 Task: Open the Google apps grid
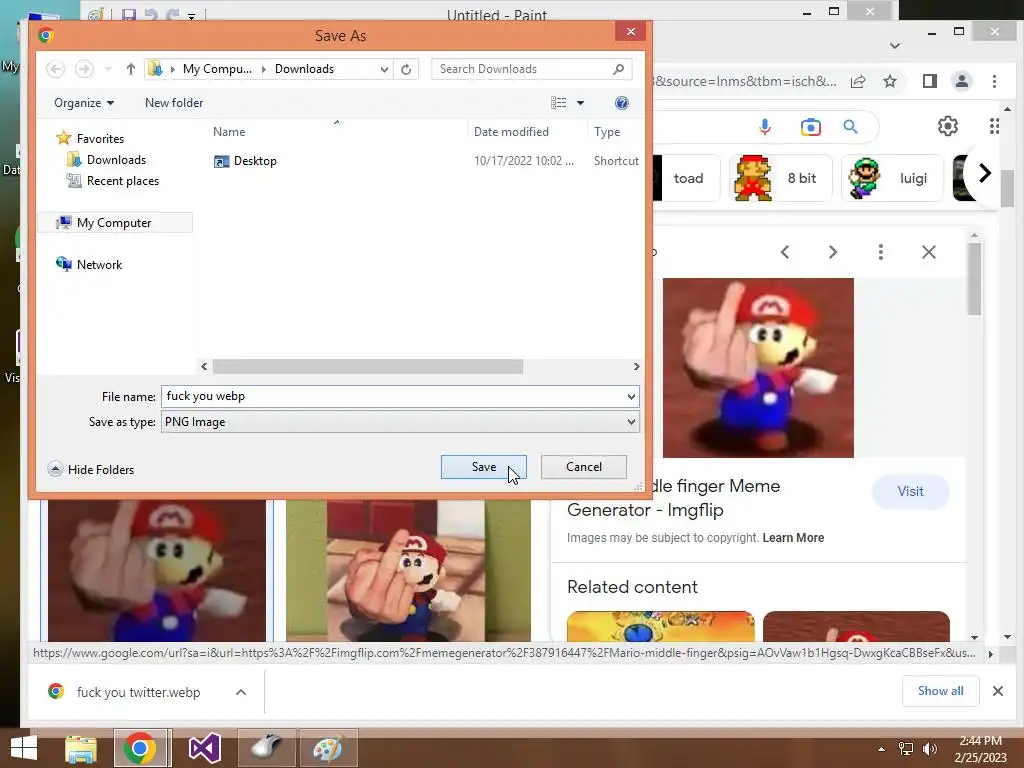tap(994, 126)
